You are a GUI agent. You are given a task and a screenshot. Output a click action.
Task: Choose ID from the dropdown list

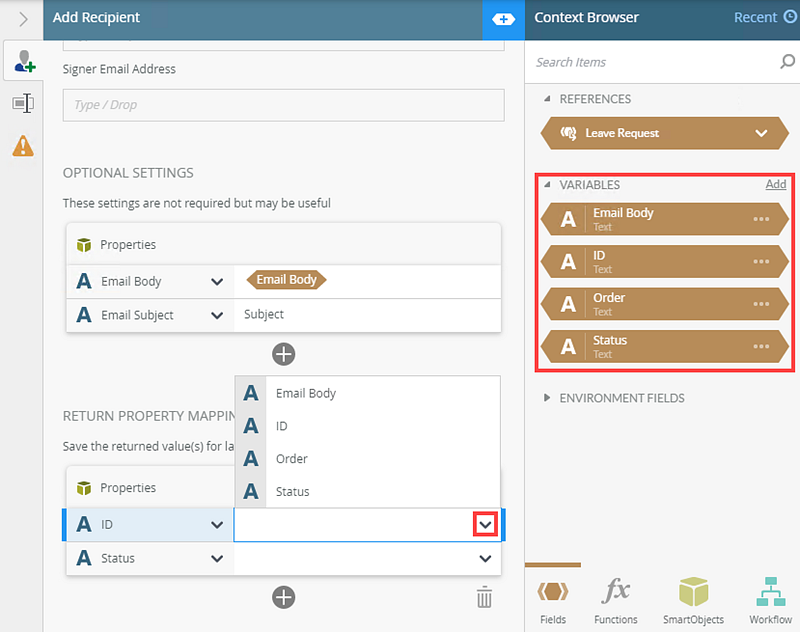pyautogui.click(x=367, y=426)
